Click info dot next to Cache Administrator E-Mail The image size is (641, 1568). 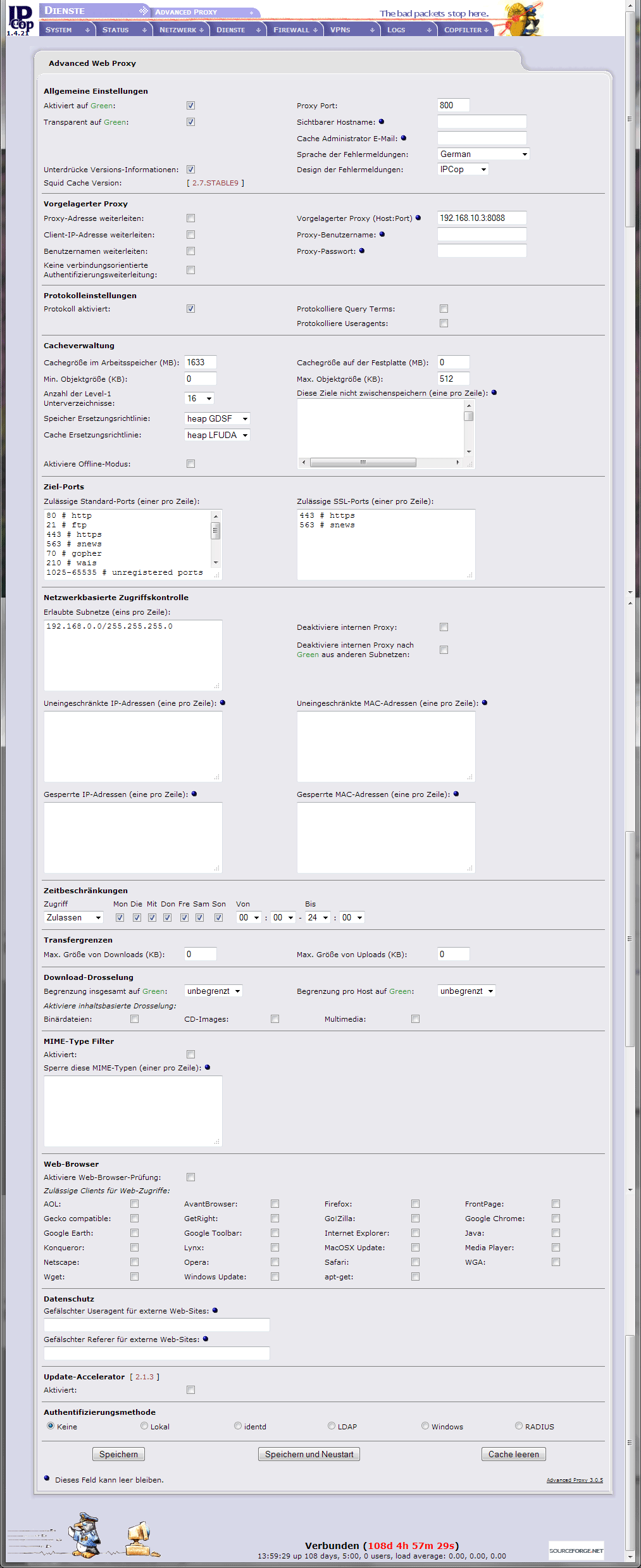[x=404, y=138]
